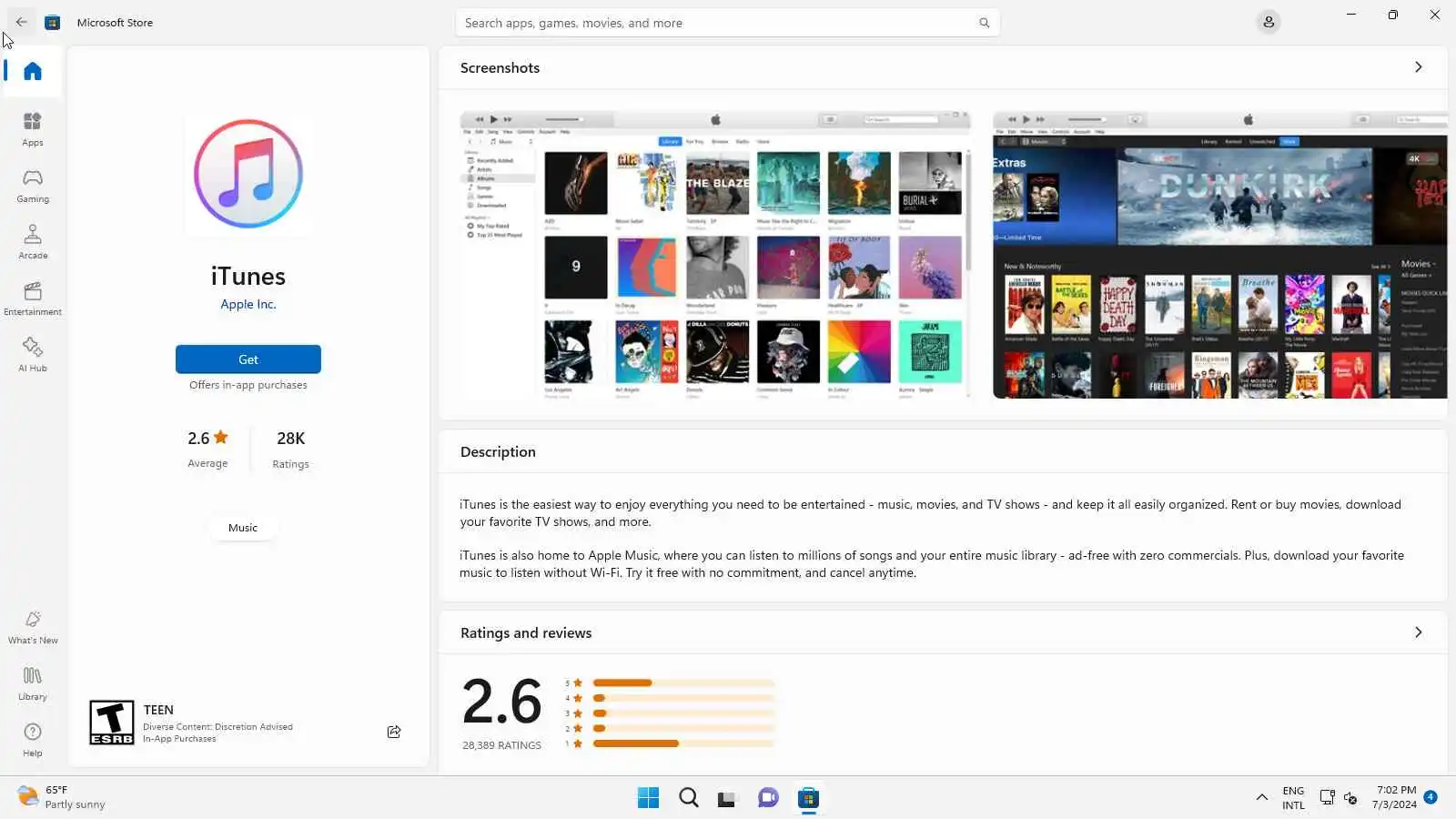This screenshot has height=819, width=1456.
Task: Open the Apps section in sidebar
Action: (33, 128)
